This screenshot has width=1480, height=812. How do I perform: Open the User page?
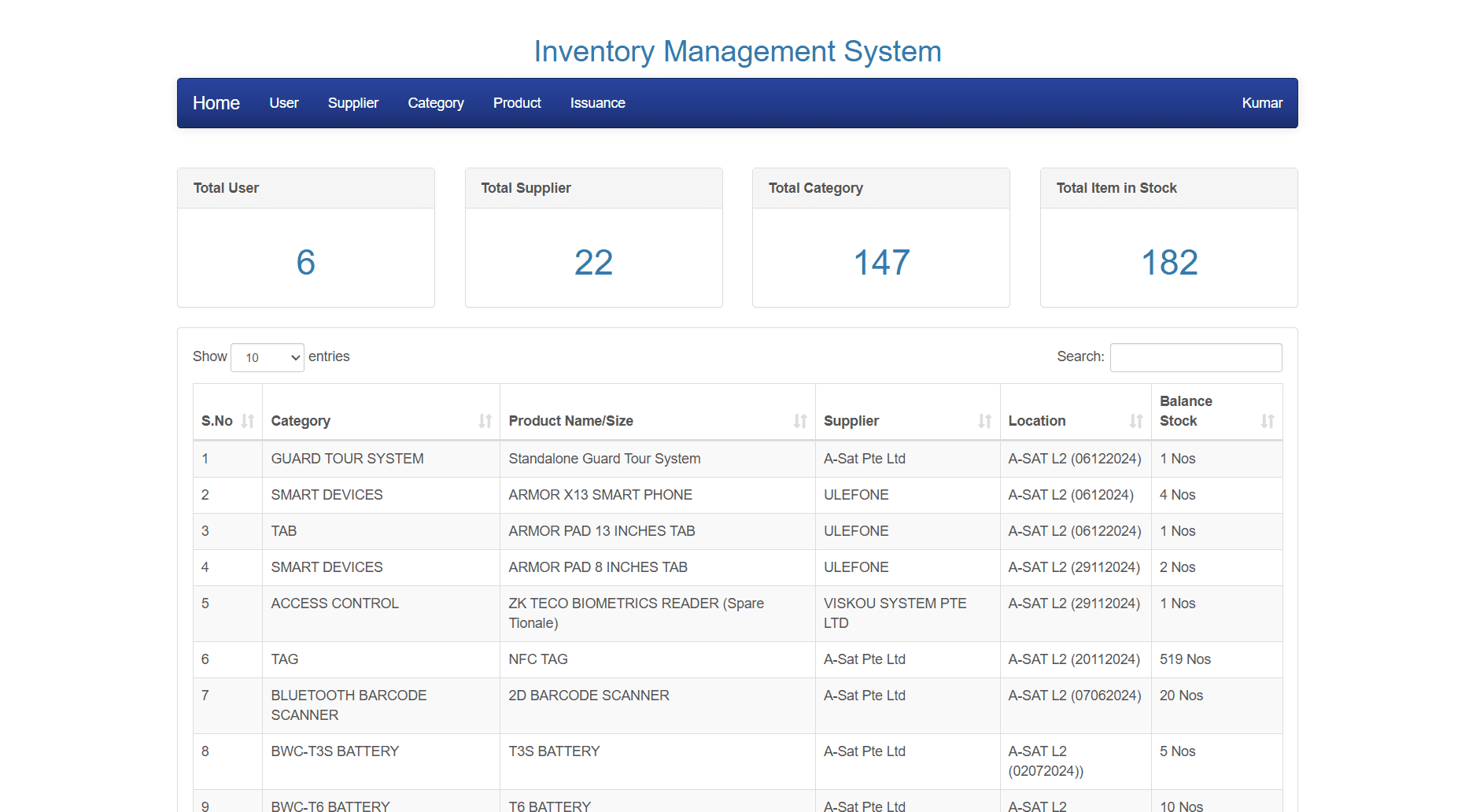pos(283,102)
